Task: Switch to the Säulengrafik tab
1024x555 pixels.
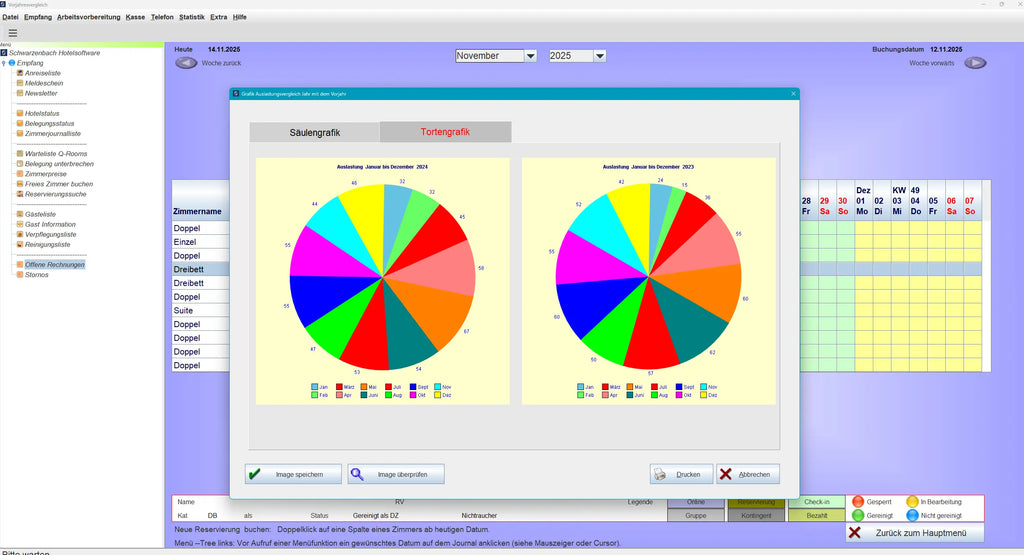Action: [314, 132]
